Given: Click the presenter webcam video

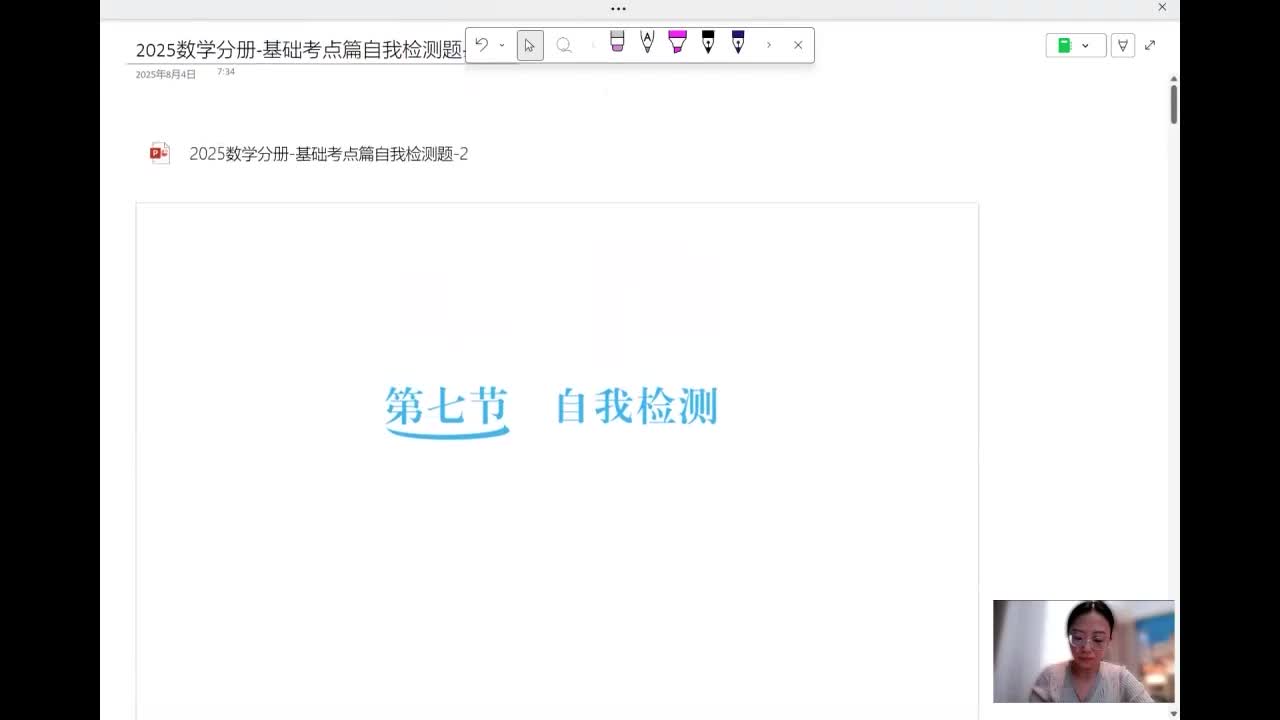Looking at the screenshot, I should pyautogui.click(x=1084, y=651).
